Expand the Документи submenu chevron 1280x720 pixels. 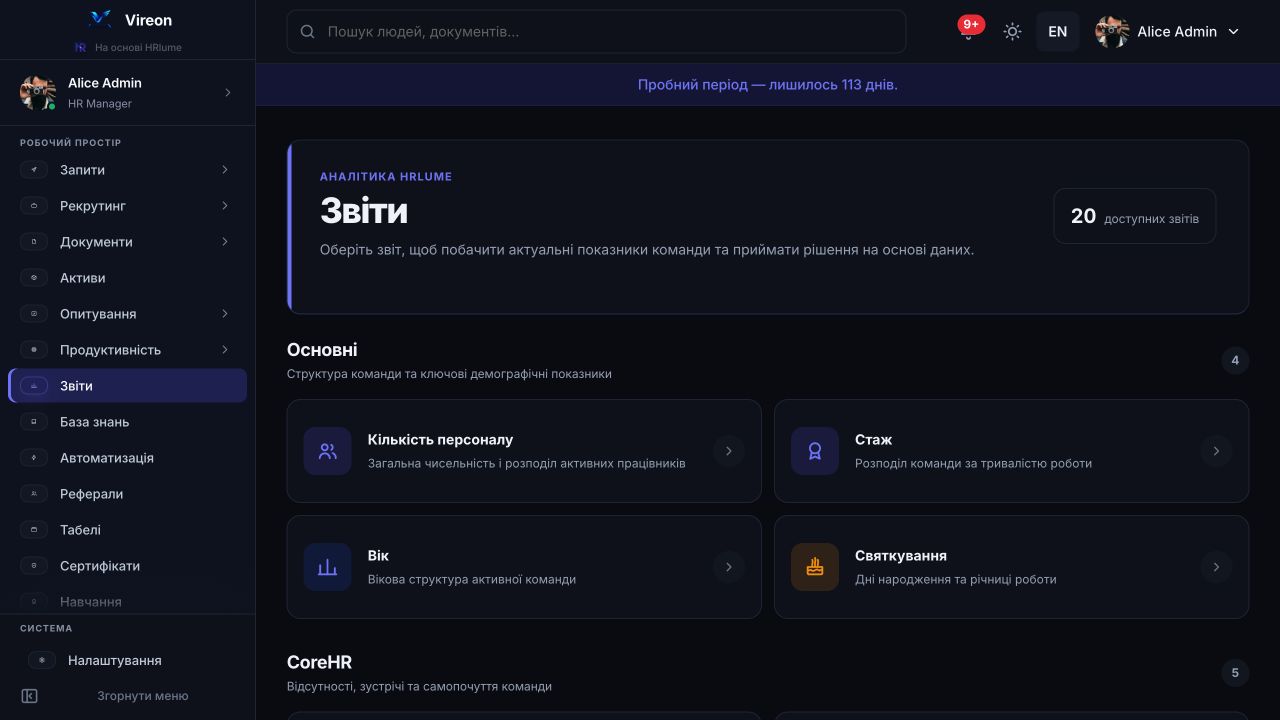pos(225,242)
